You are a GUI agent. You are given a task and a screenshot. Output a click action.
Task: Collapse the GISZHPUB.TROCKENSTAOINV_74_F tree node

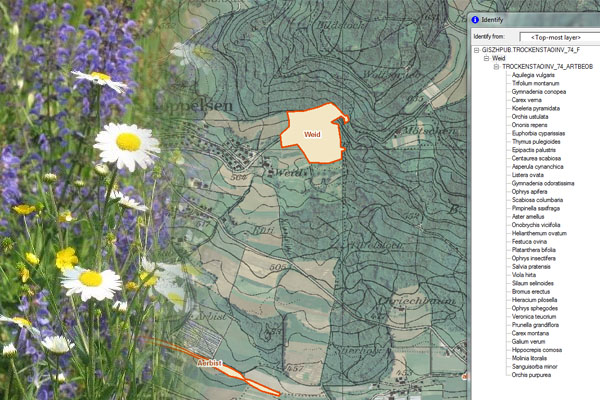pos(476,49)
